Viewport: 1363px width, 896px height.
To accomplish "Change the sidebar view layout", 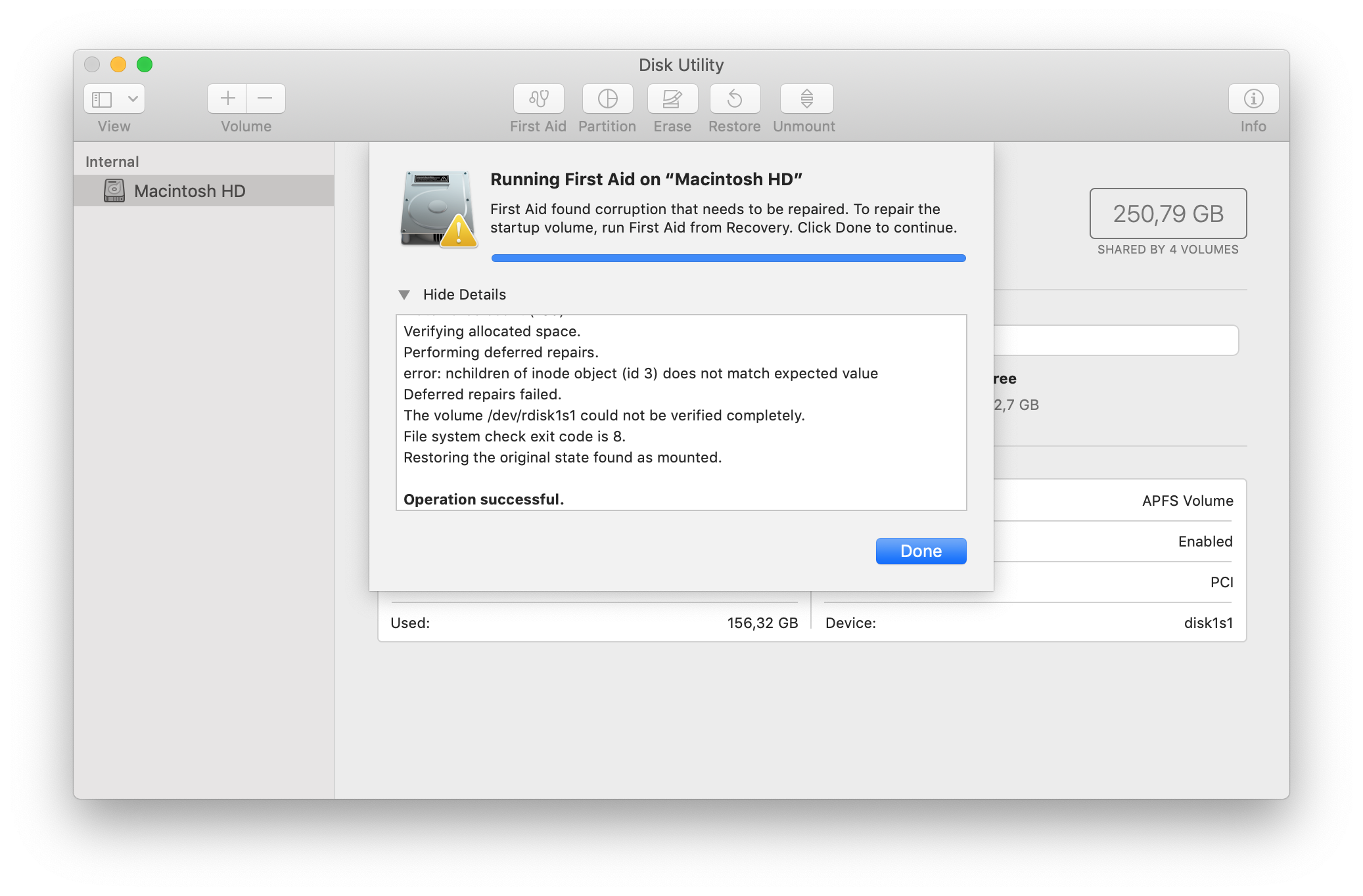I will tap(103, 99).
